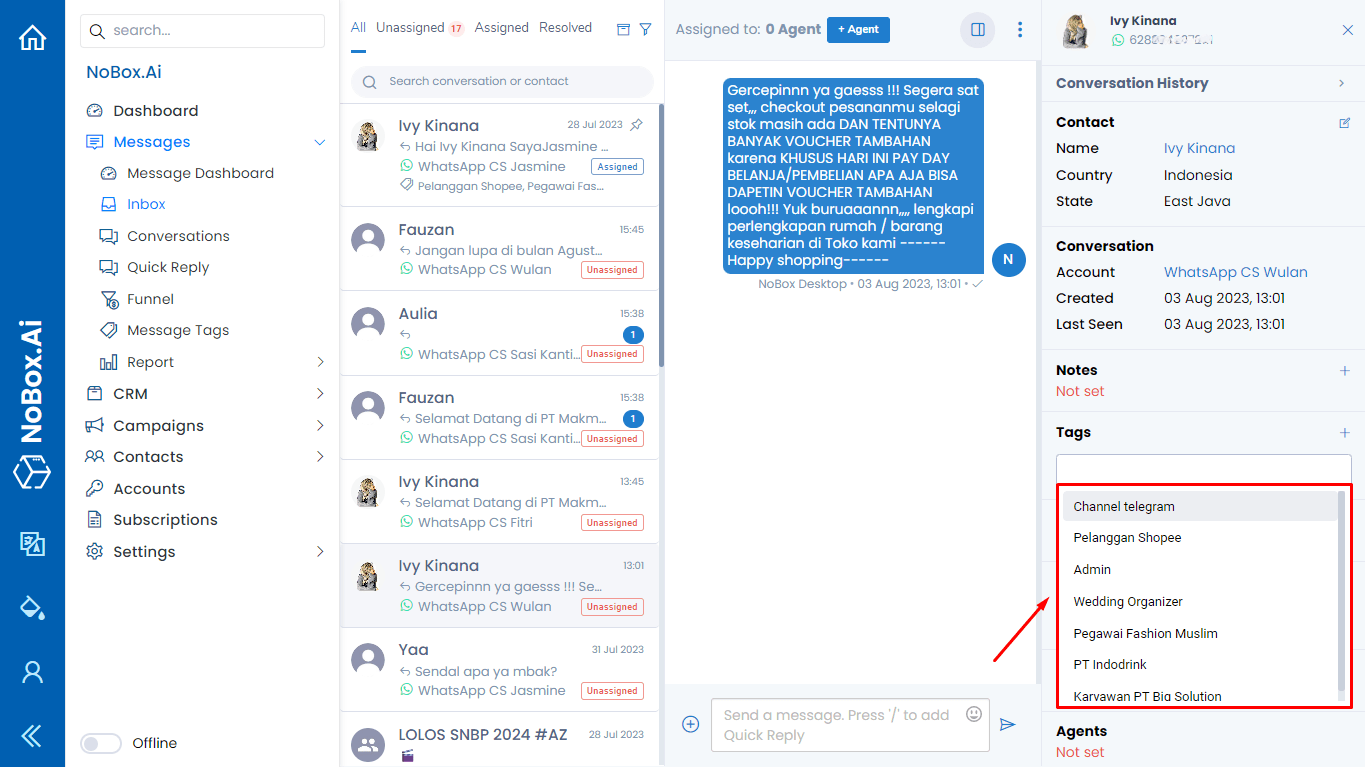Click the + Agent button
This screenshot has width=1365, height=767.
(858, 29)
